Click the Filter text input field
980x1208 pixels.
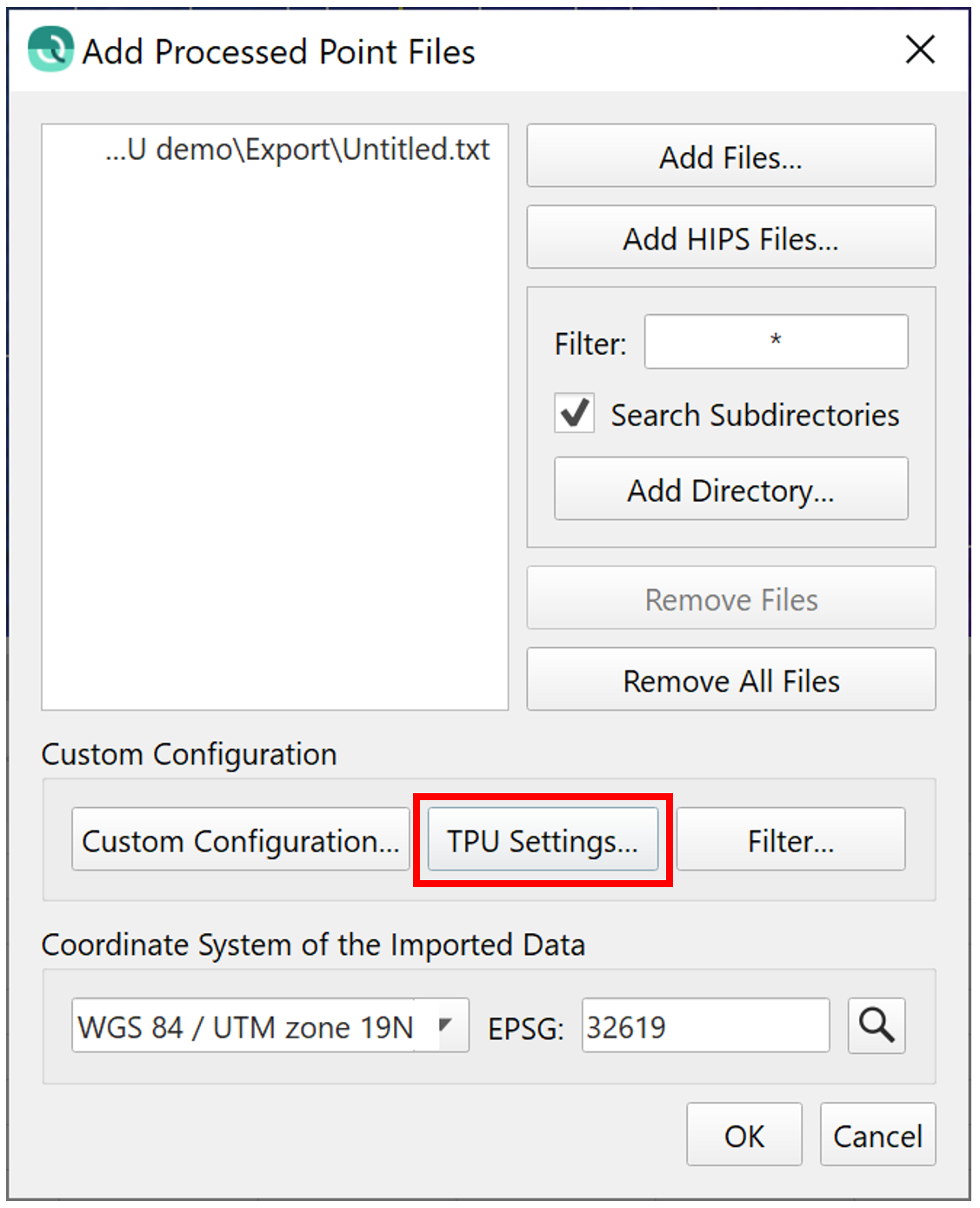(x=776, y=342)
